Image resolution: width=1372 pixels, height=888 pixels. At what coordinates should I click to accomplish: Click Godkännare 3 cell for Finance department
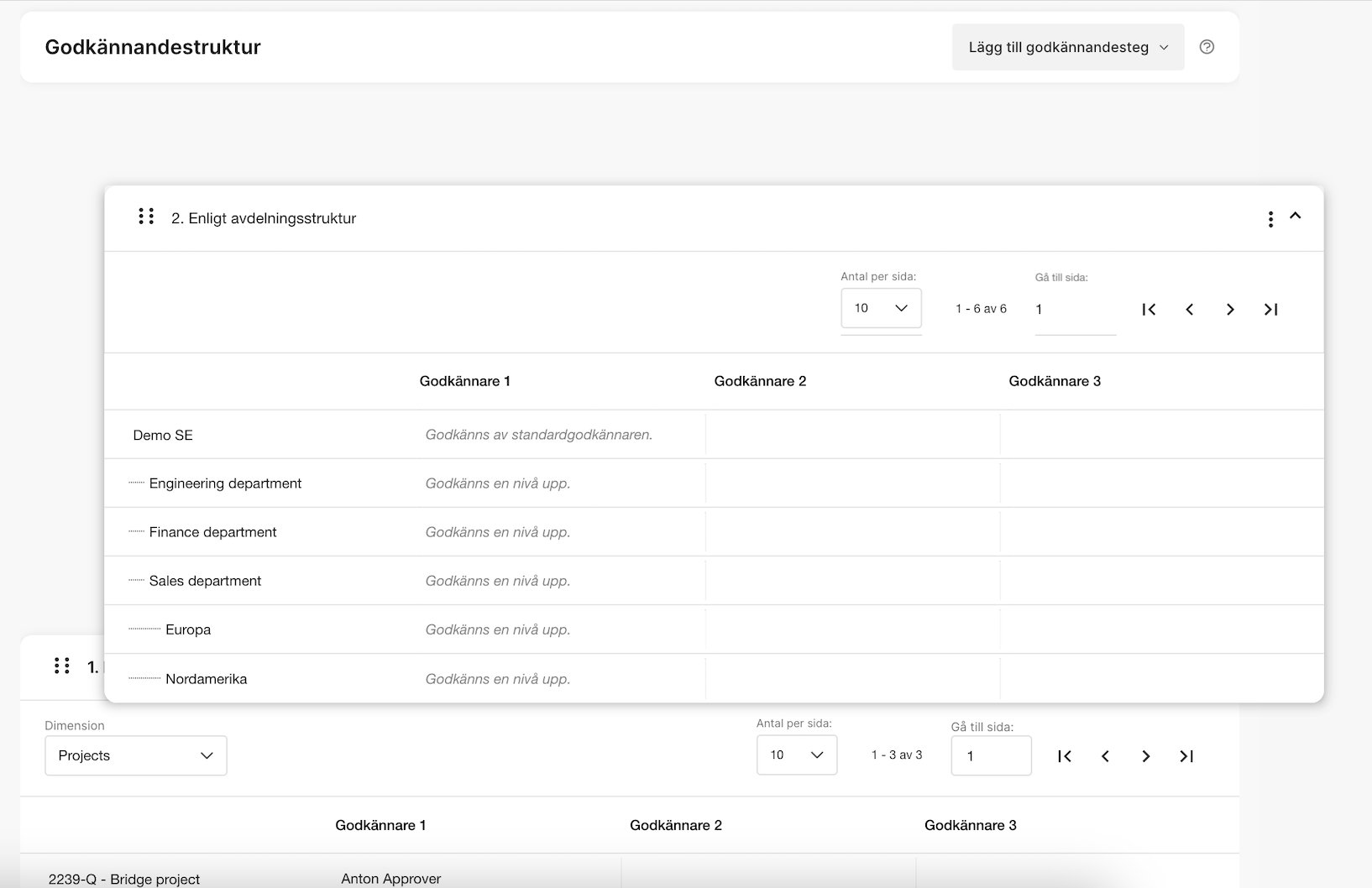(1162, 532)
